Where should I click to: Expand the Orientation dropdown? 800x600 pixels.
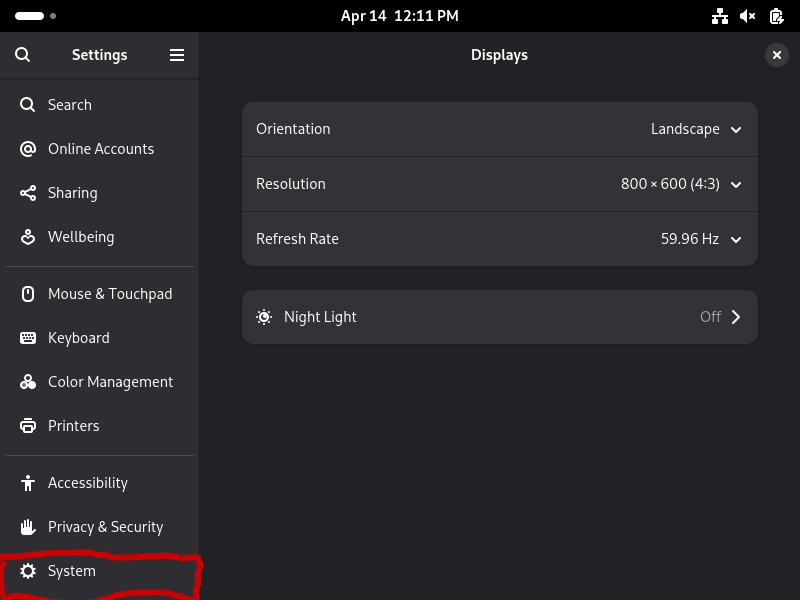tap(736, 129)
